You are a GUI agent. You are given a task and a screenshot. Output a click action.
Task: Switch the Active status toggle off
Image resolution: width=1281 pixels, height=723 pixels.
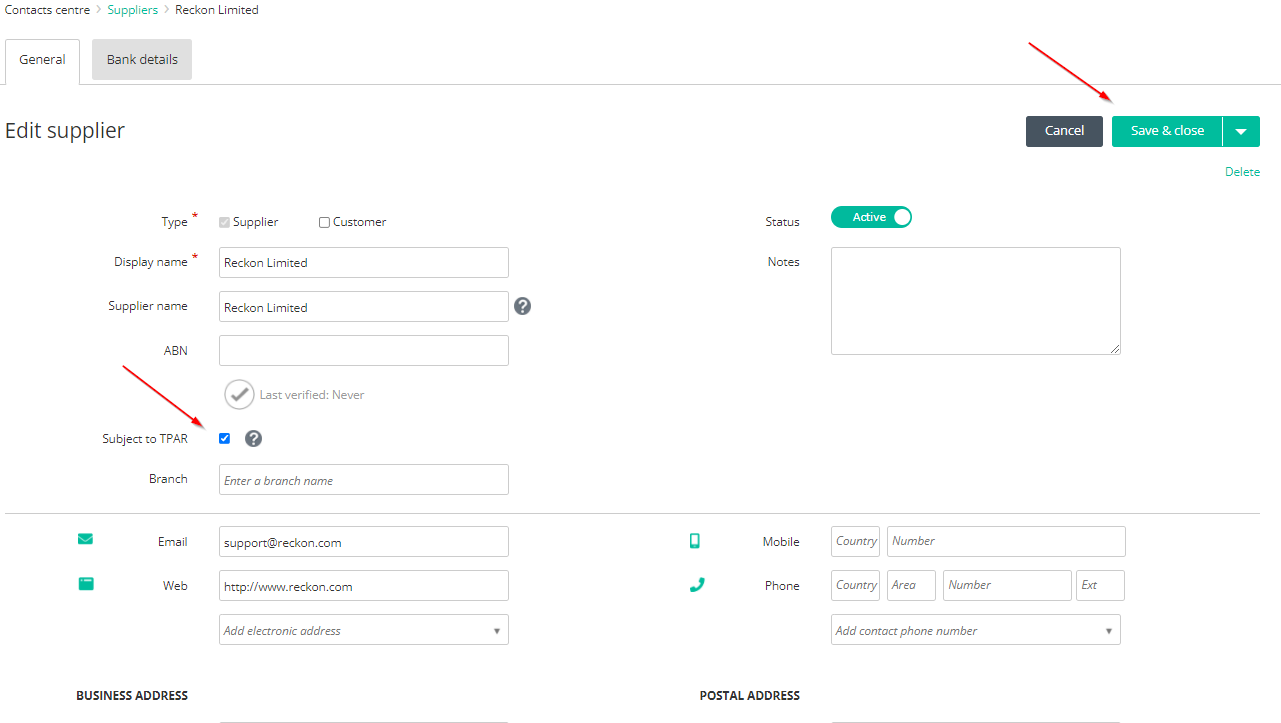871,217
